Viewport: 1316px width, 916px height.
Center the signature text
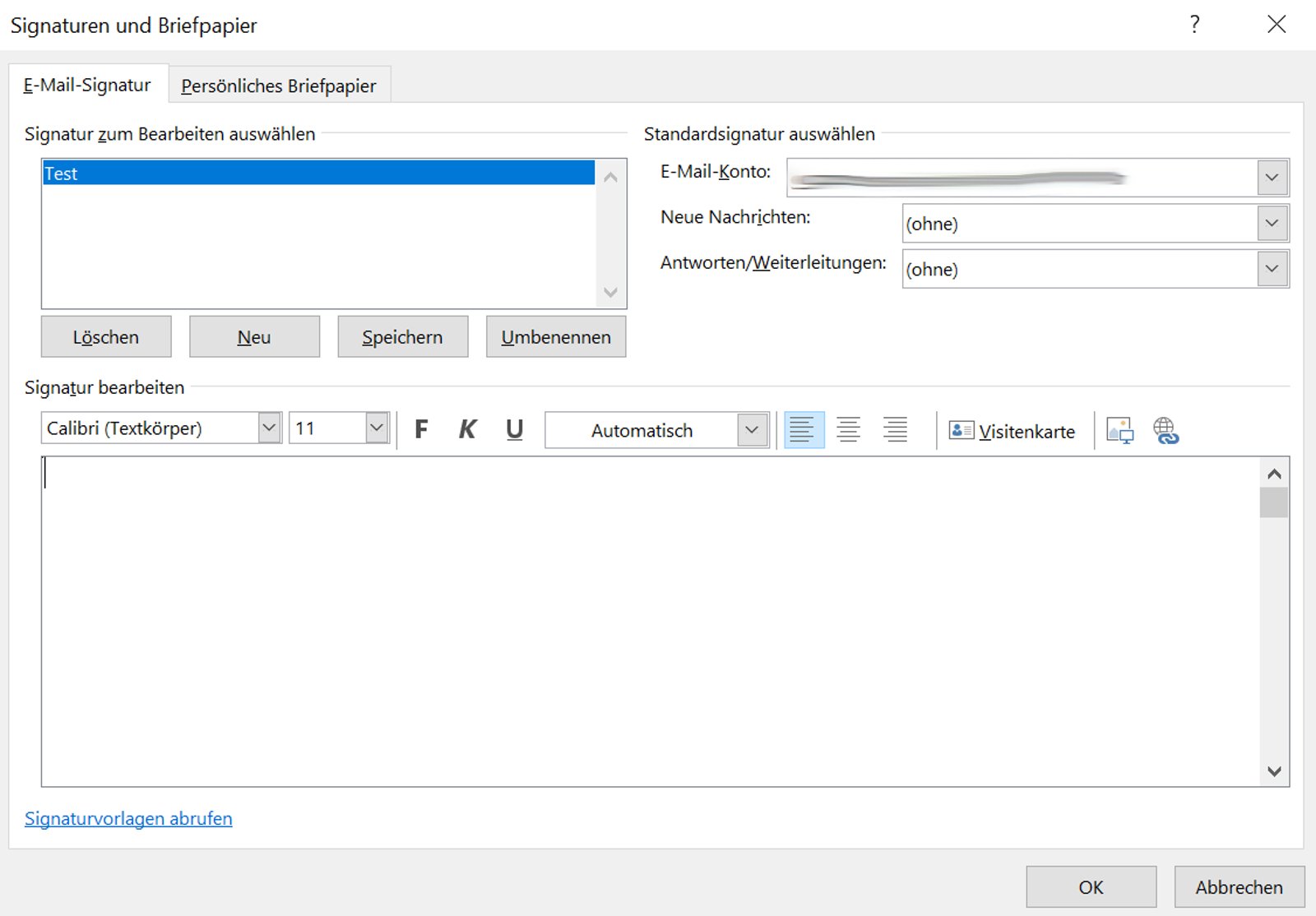pos(849,428)
